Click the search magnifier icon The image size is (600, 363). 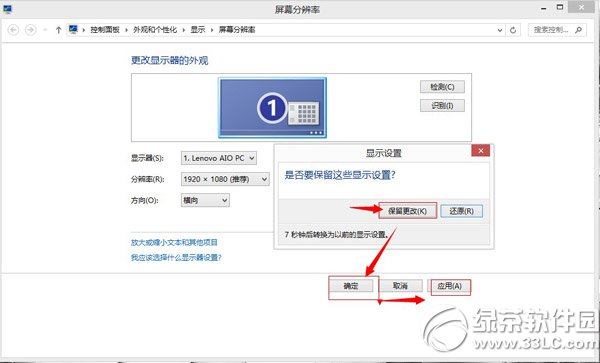[578, 30]
